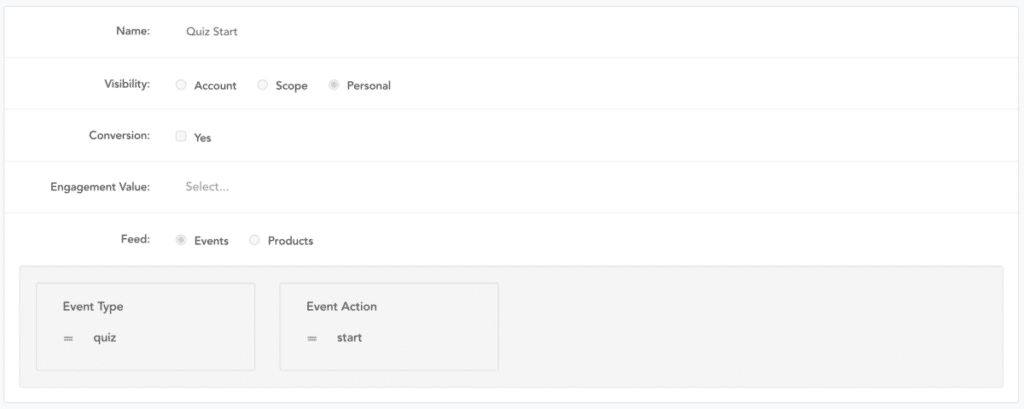
Task: Click the Event Type heading
Action: tap(92, 307)
